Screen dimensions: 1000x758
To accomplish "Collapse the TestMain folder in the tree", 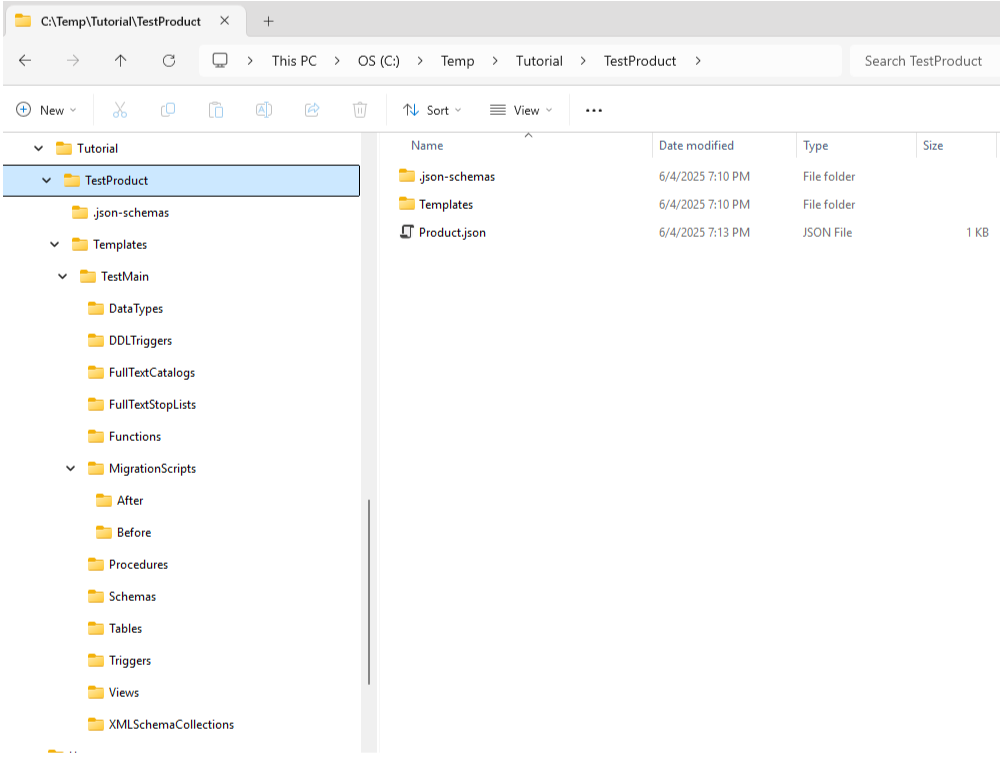I will 62,276.
